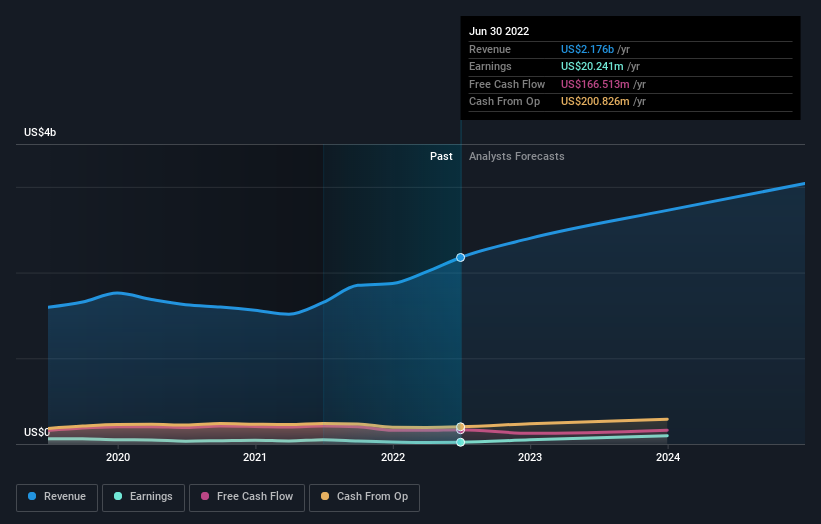Click the Revenue row label in tooltip

490,49
